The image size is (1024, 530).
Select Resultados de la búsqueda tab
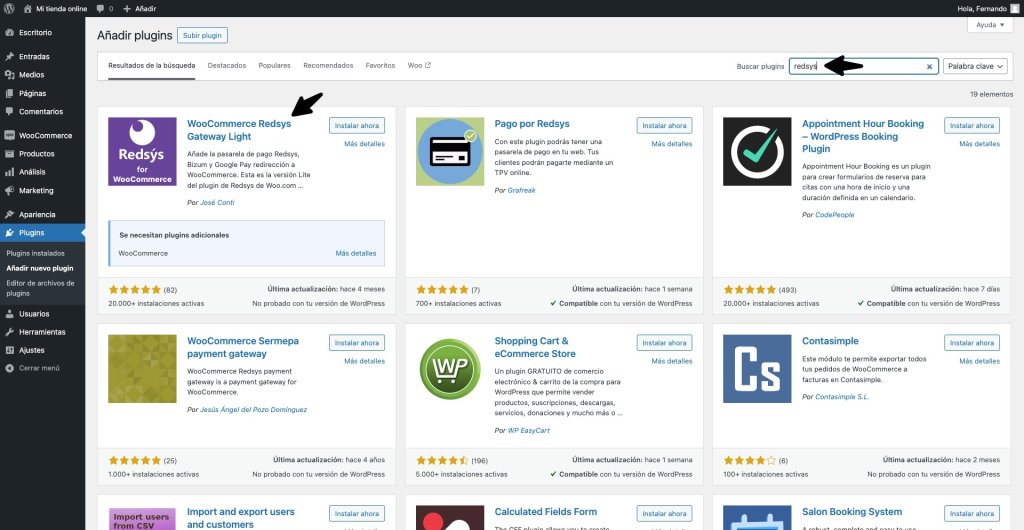tap(152, 66)
